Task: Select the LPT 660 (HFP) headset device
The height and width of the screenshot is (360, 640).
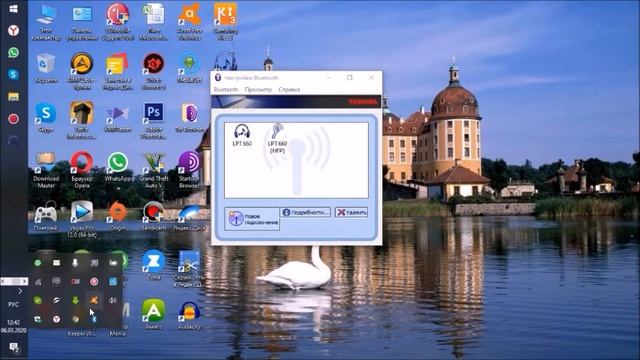Action: pyautogui.click(x=278, y=138)
